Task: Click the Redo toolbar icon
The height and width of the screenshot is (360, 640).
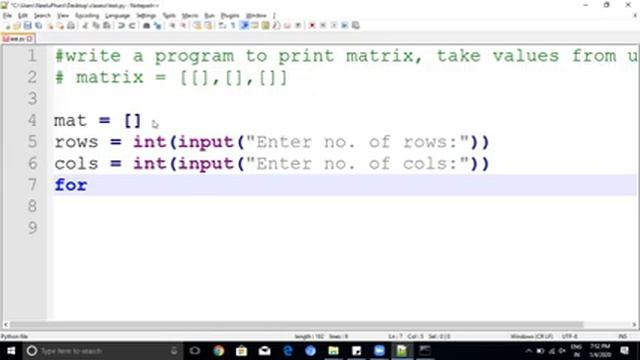Action: [x=132, y=25]
